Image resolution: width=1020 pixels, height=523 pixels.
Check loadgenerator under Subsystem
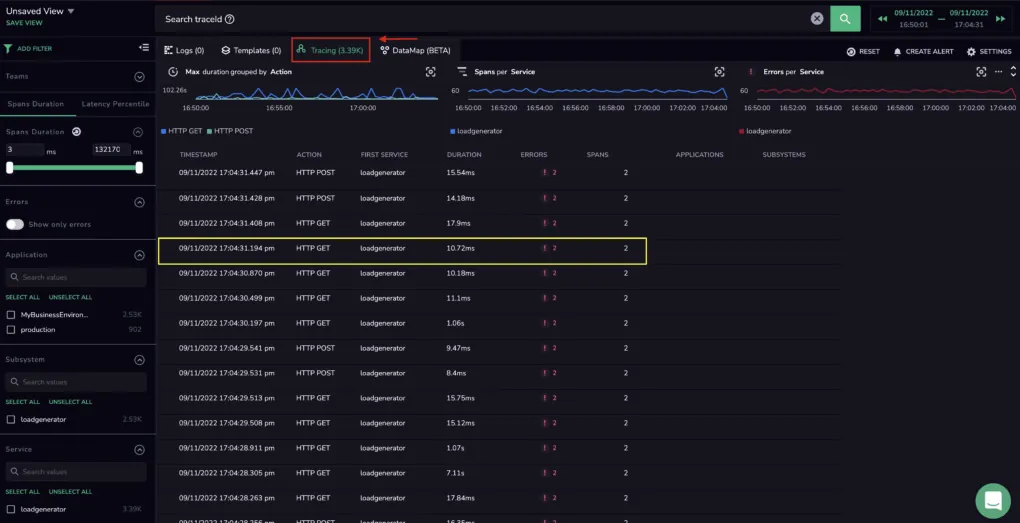coord(10,420)
